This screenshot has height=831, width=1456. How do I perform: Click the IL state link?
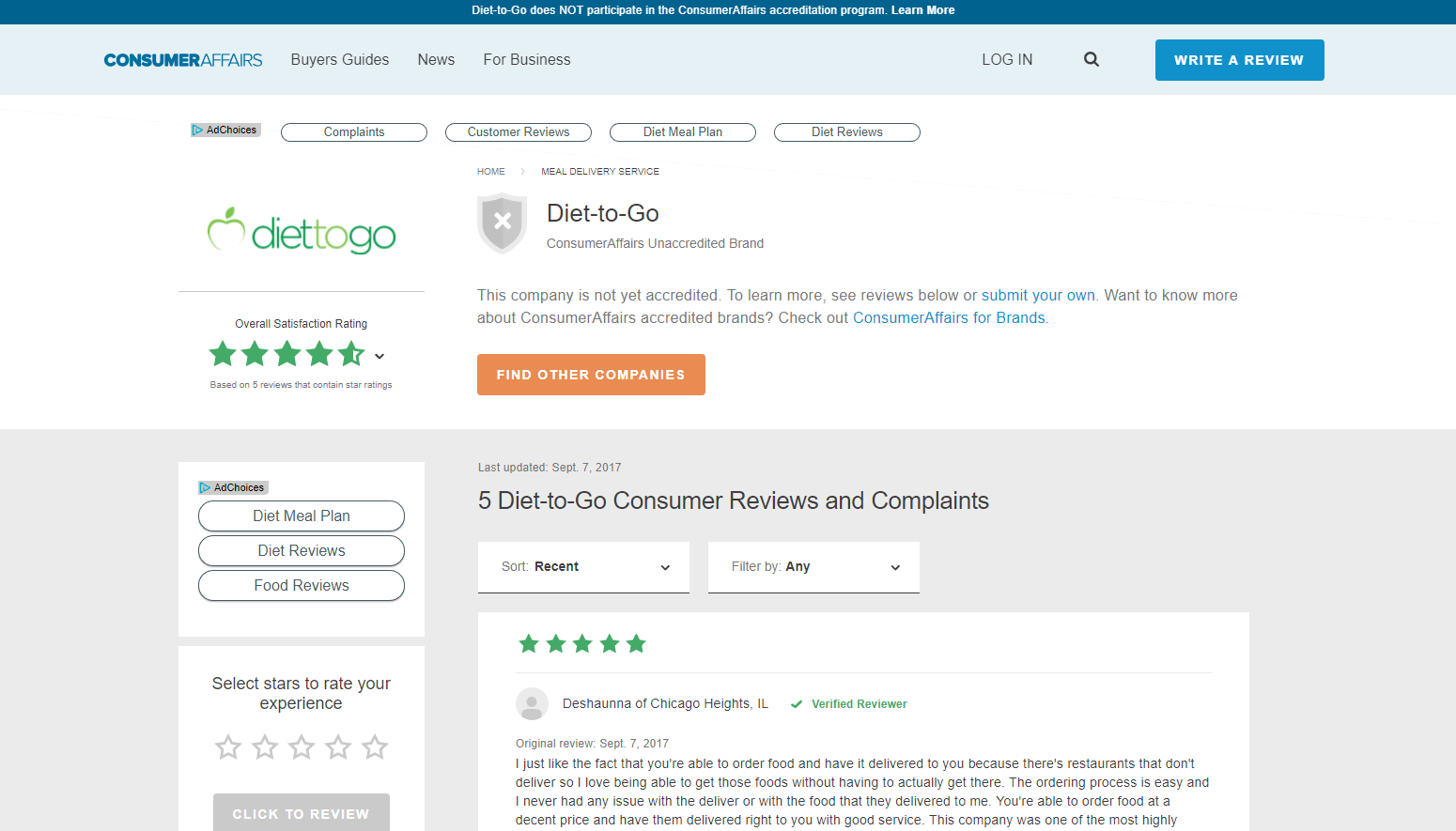763,703
